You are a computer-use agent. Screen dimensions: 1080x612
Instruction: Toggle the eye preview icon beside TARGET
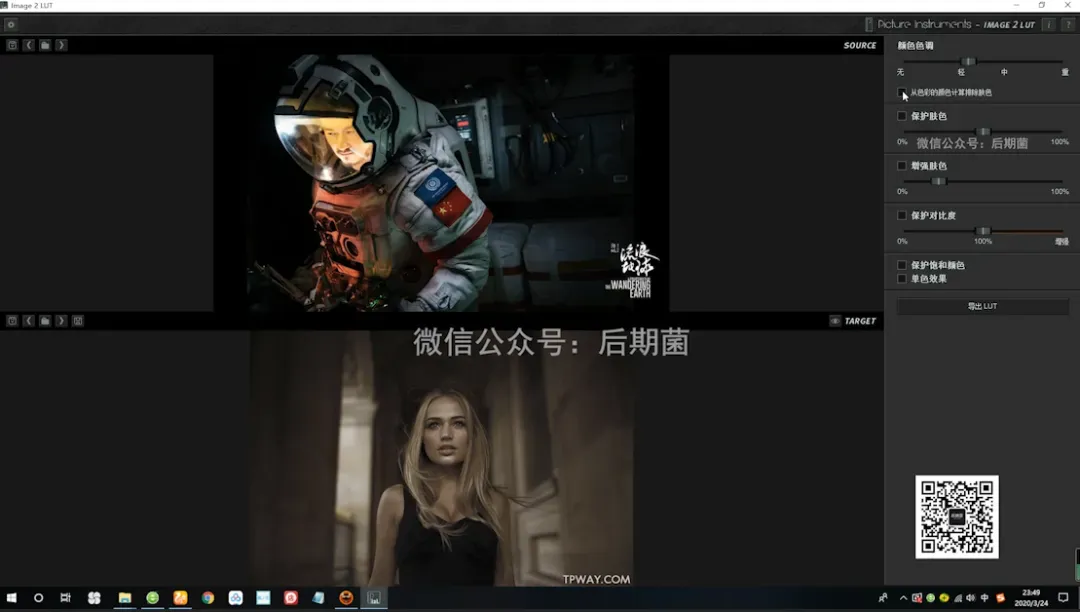tap(835, 321)
